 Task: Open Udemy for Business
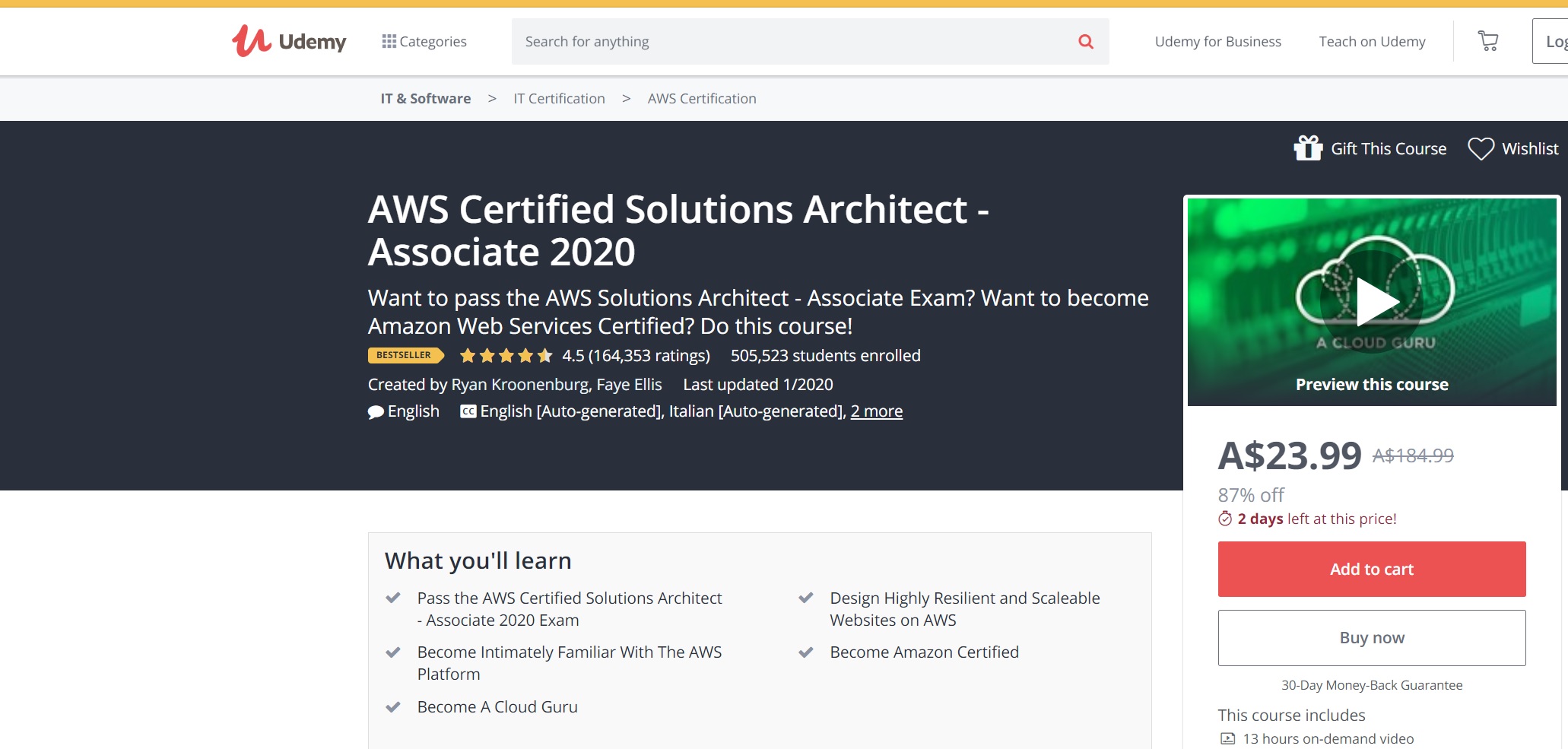pyautogui.click(x=1217, y=41)
